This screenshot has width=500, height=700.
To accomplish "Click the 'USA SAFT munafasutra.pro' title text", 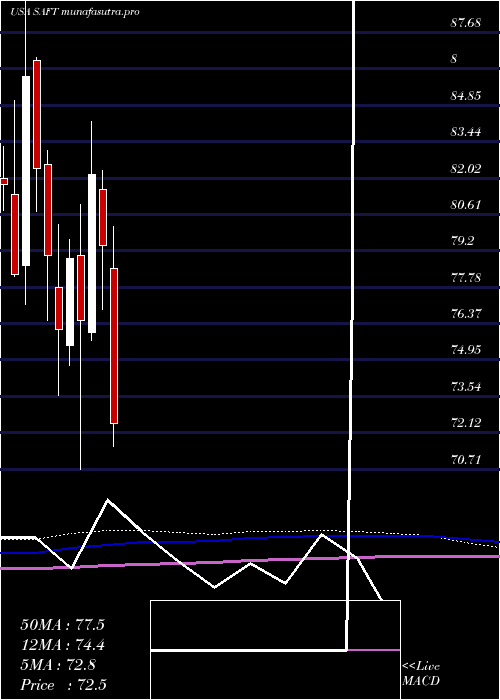I will (x=75, y=12).
